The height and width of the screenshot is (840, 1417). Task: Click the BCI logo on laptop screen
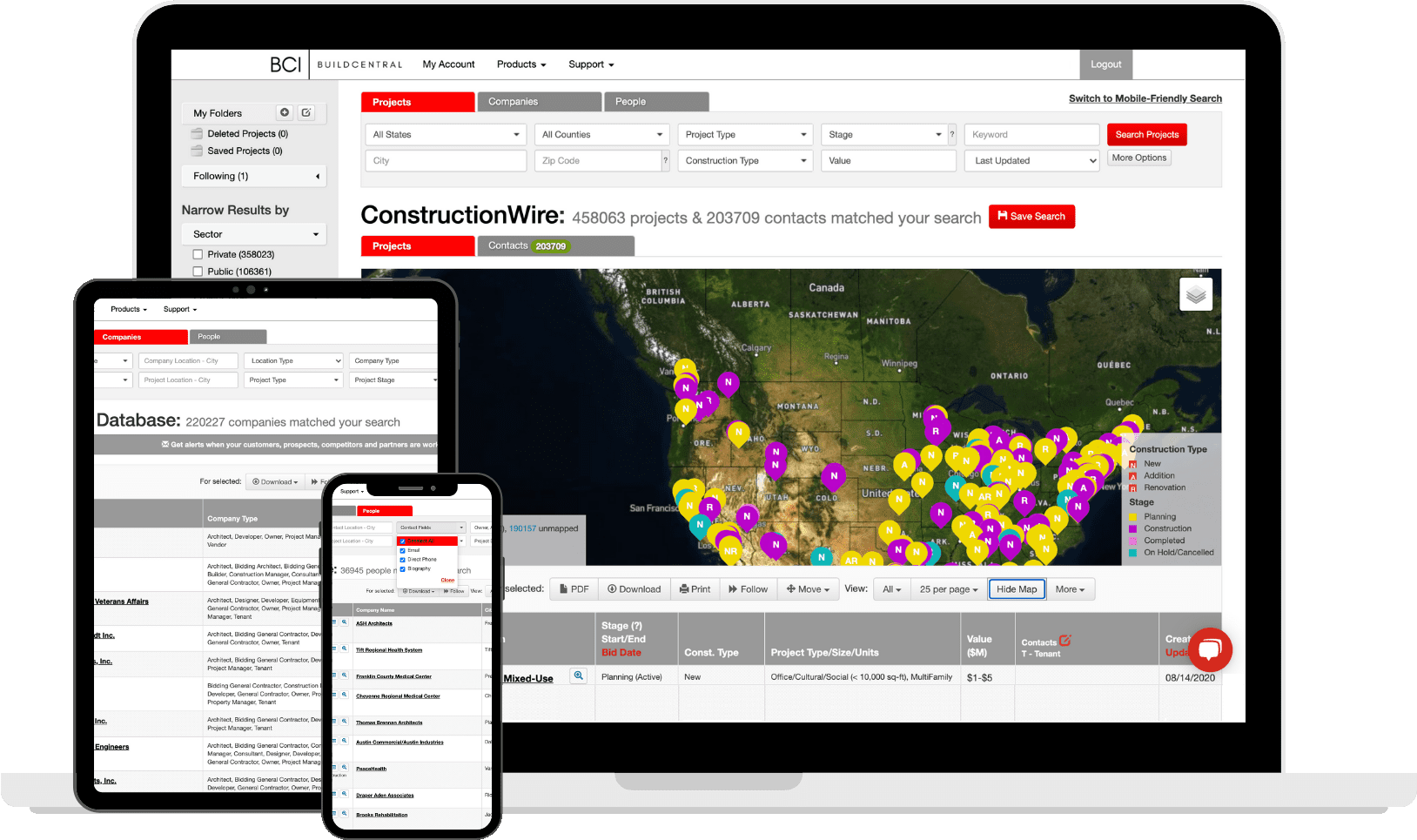coord(285,64)
